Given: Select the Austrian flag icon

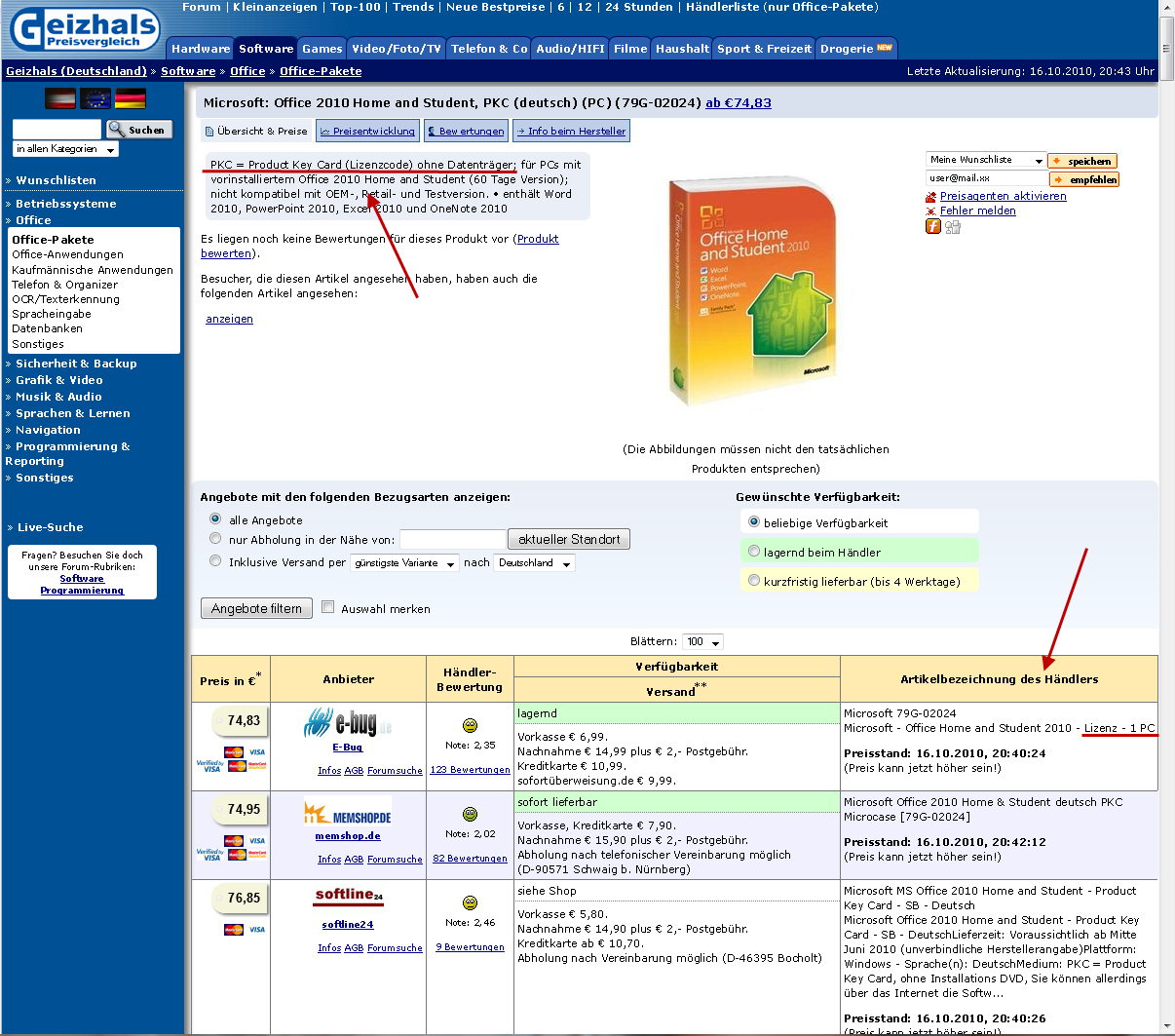Looking at the screenshot, I should tap(60, 98).
